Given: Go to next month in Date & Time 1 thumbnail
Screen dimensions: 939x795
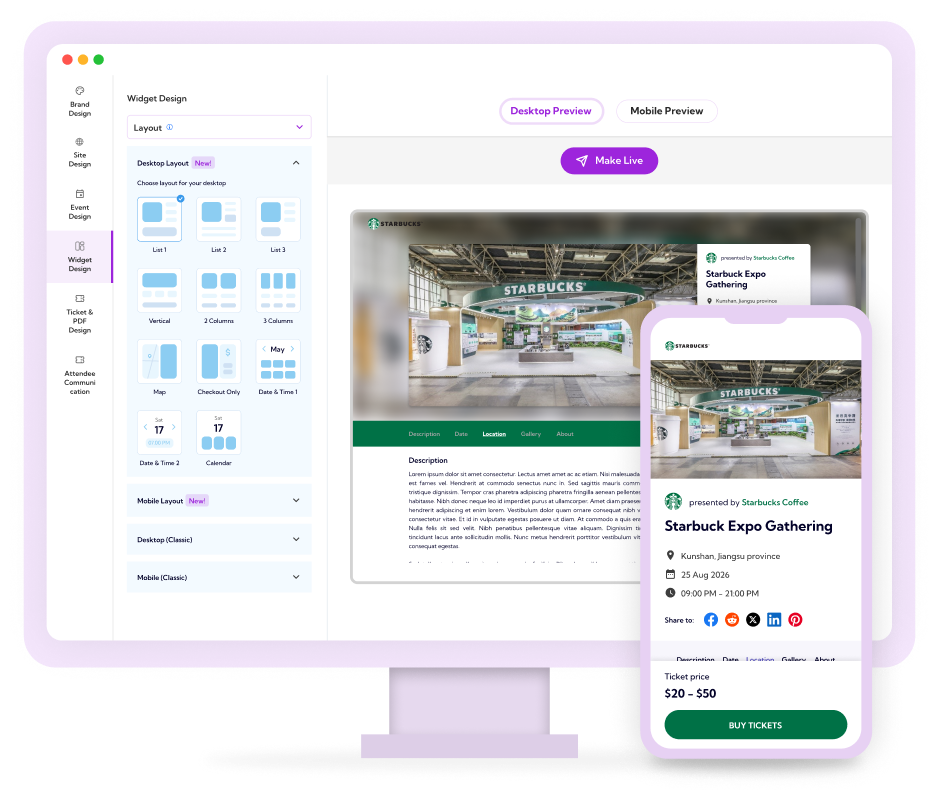Looking at the screenshot, I should tap(292, 348).
